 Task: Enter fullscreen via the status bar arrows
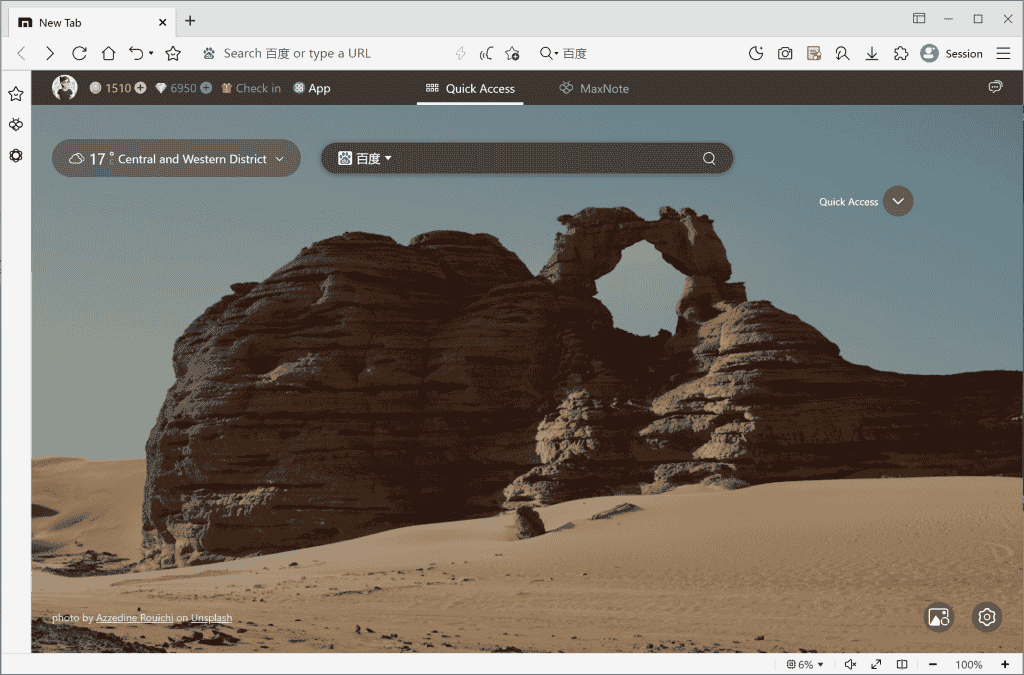(875, 664)
